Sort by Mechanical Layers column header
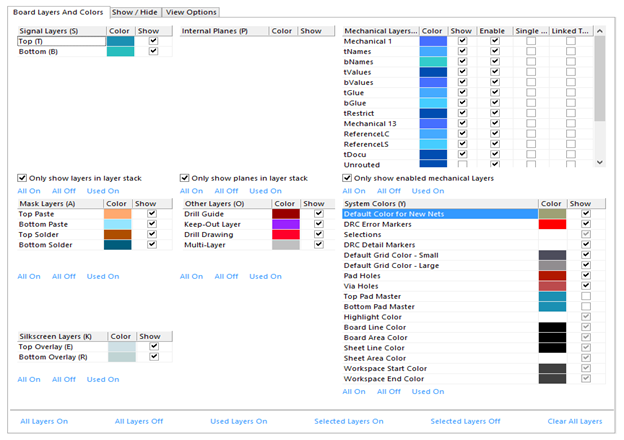This screenshot has width=624, height=440. pyautogui.click(x=380, y=31)
